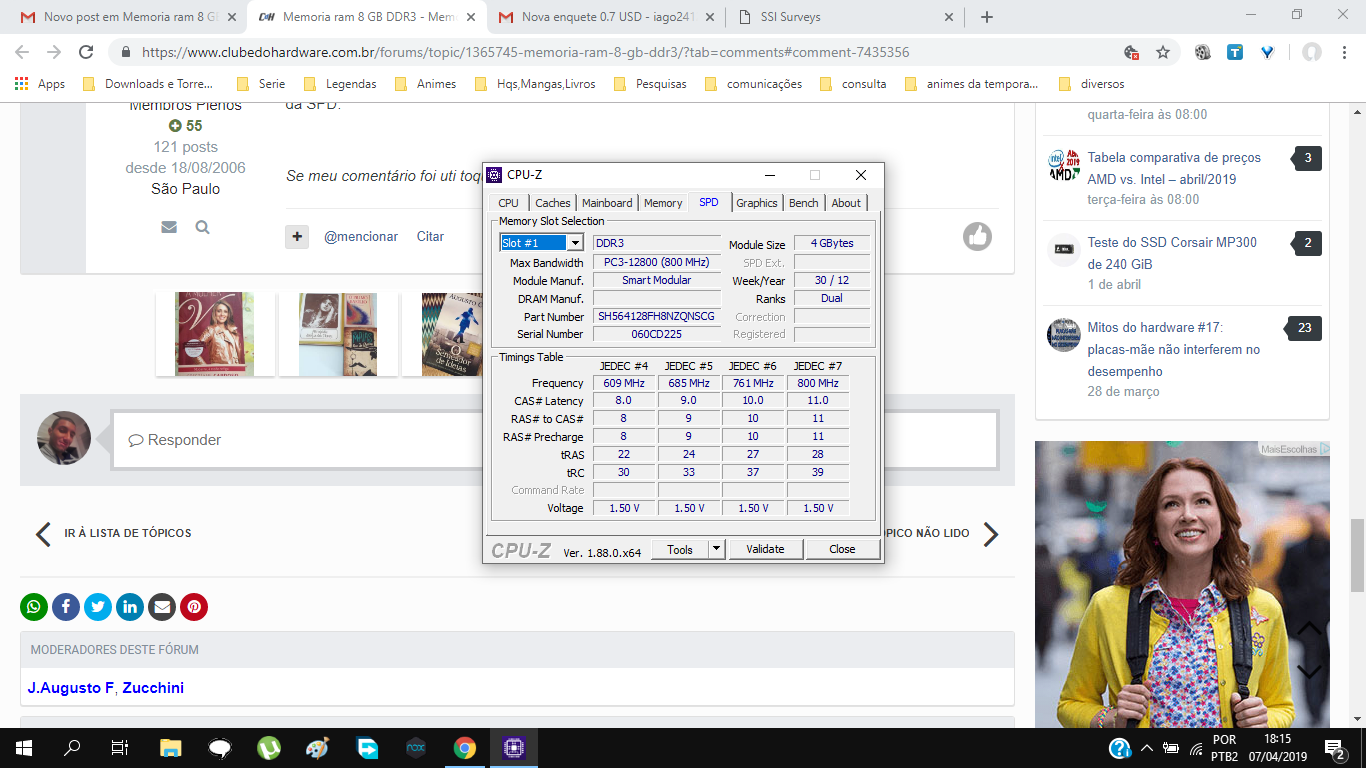Share via the Pinterest icon
Image resolution: width=1366 pixels, height=768 pixels.
(194, 606)
